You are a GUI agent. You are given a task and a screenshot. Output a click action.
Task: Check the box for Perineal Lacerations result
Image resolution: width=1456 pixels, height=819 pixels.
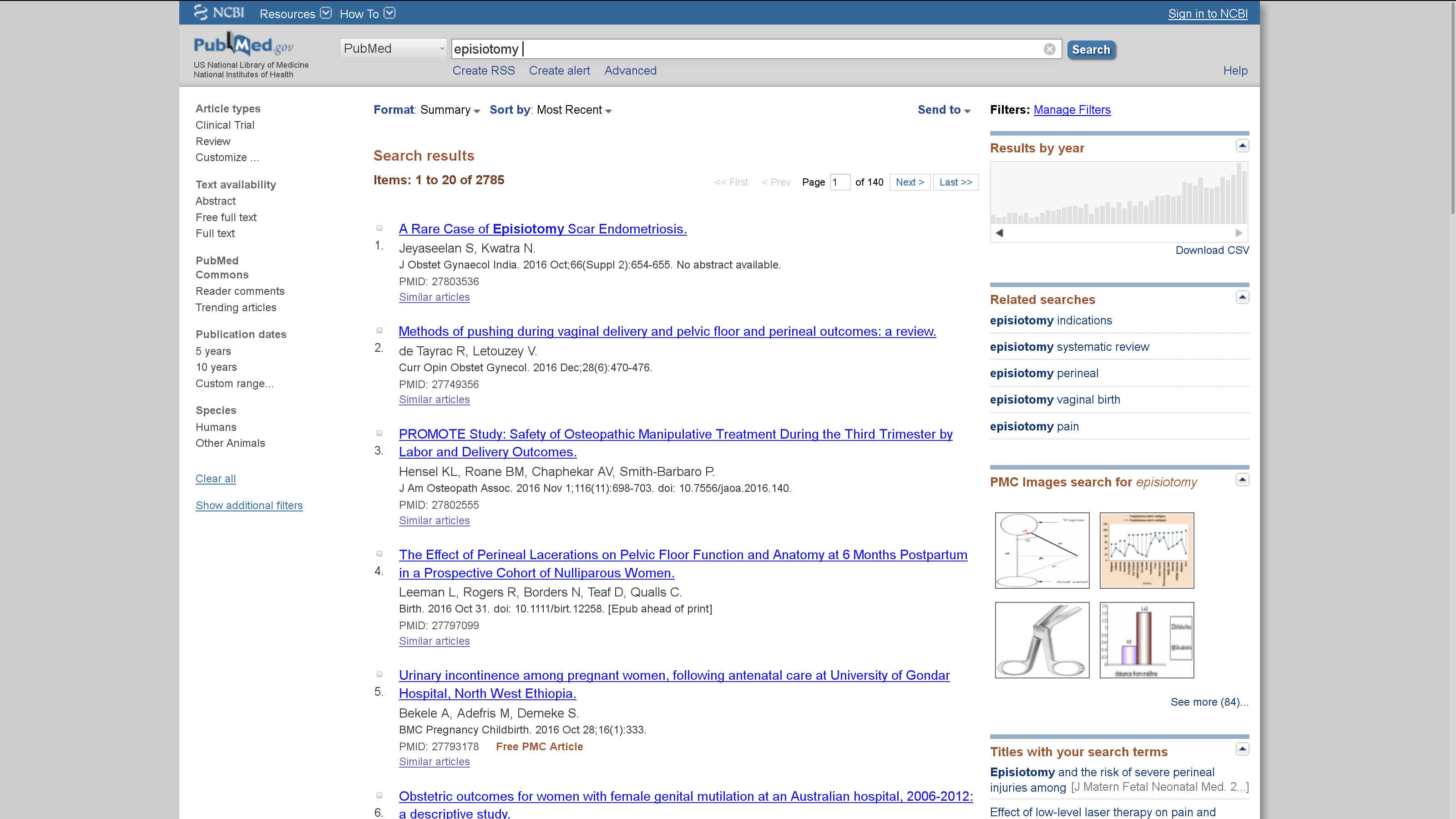(x=379, y=553)
